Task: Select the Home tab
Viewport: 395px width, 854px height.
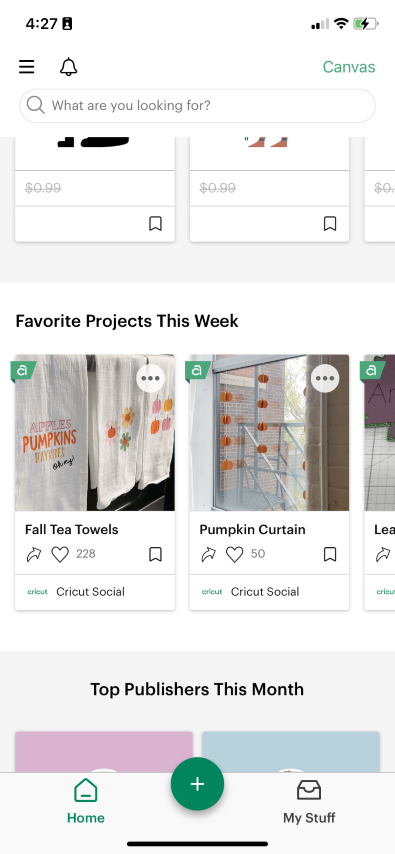Action: (x=86, y=802)
